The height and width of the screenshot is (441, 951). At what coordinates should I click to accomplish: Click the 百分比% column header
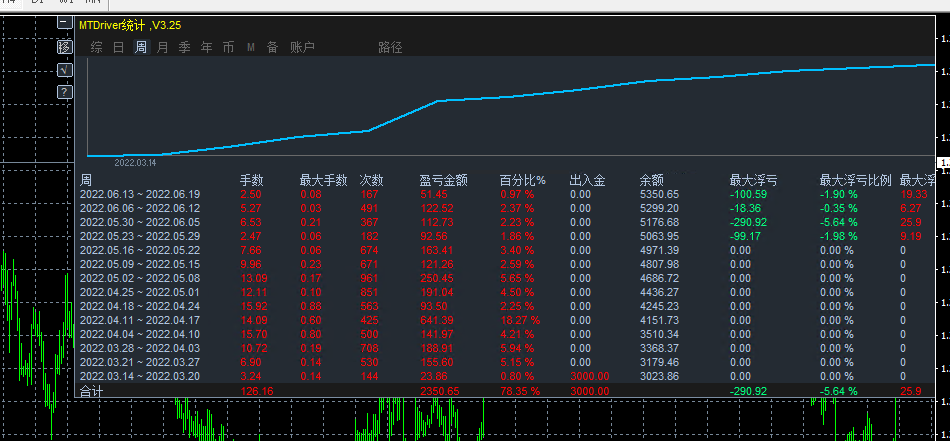click(522, 180)
